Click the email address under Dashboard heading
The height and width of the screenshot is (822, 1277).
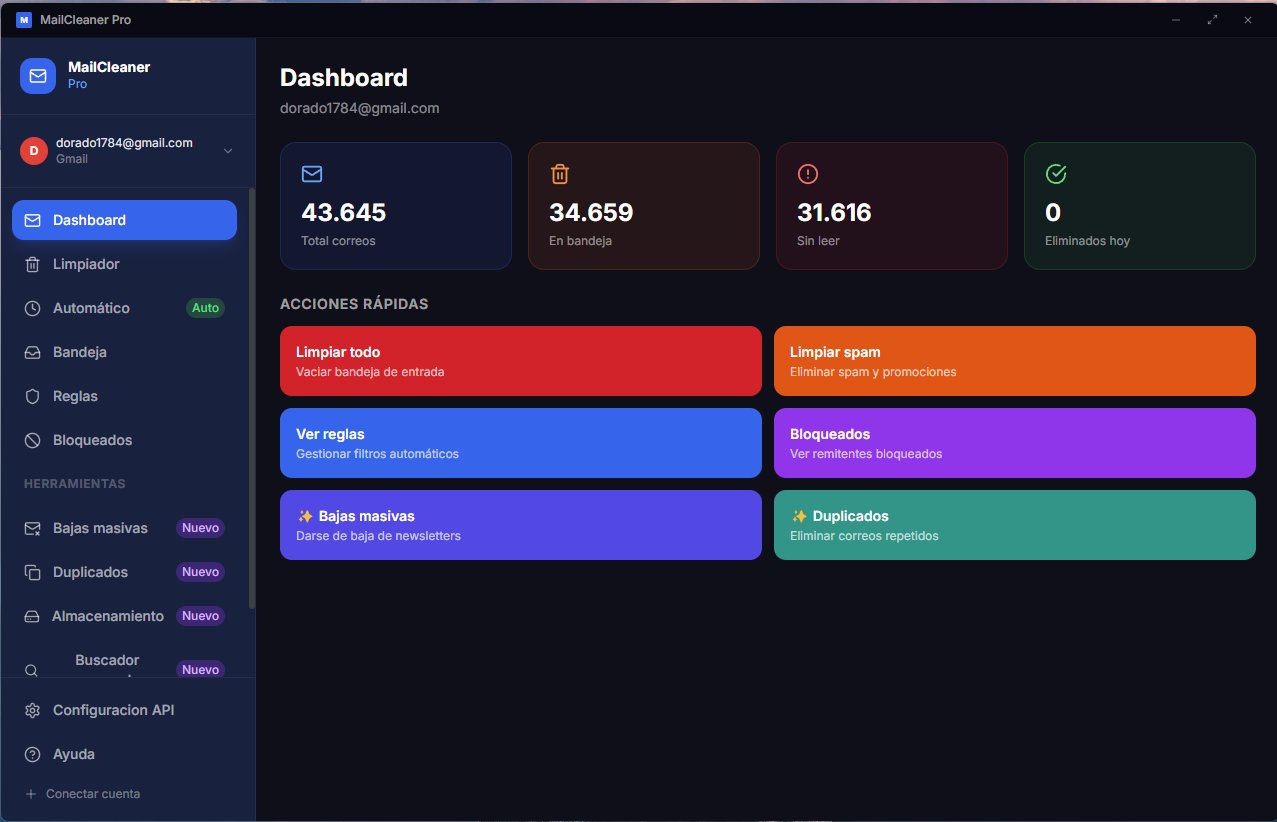(x=360, y=108)
